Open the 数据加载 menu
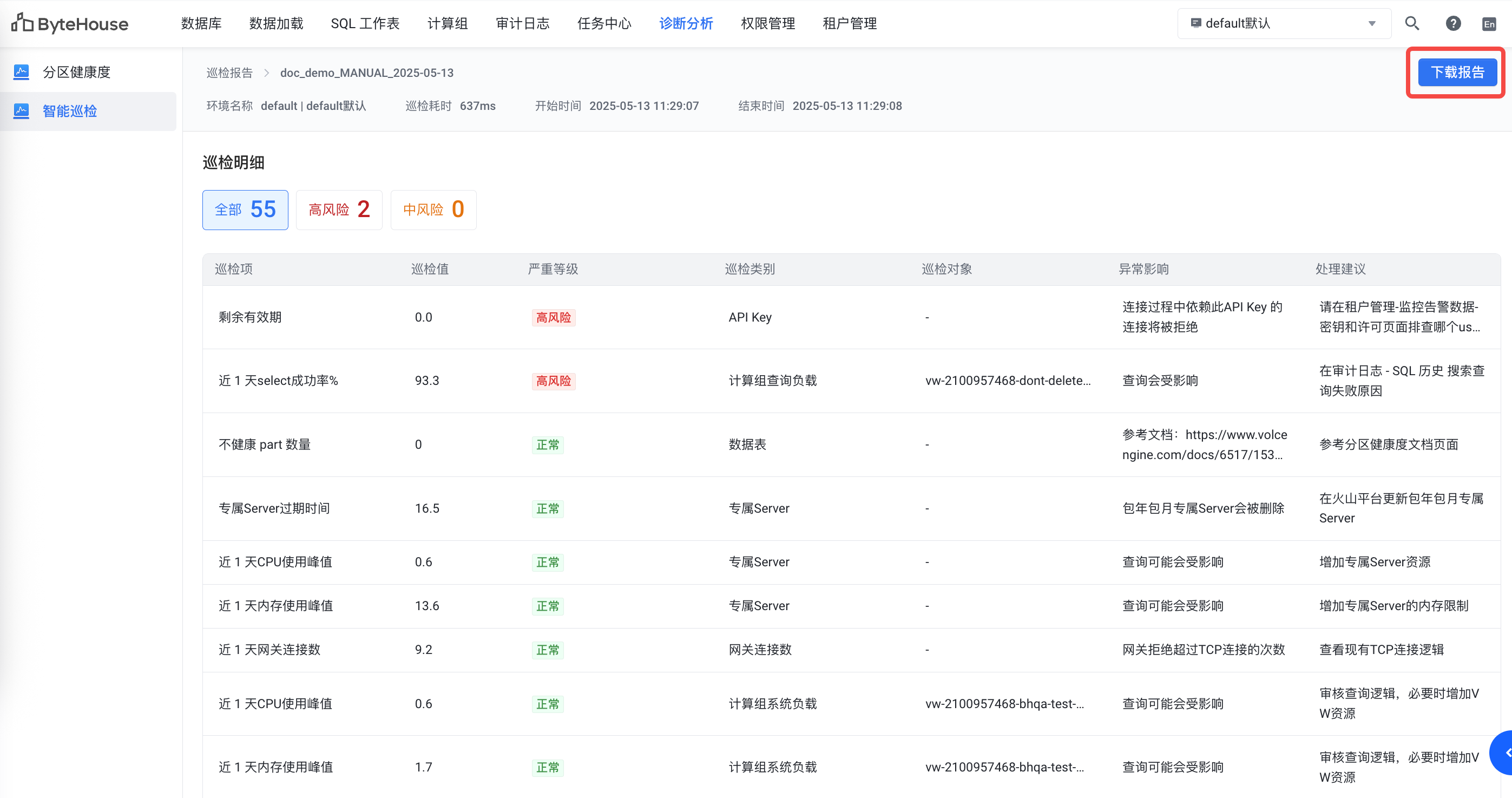 click(276, 23)
